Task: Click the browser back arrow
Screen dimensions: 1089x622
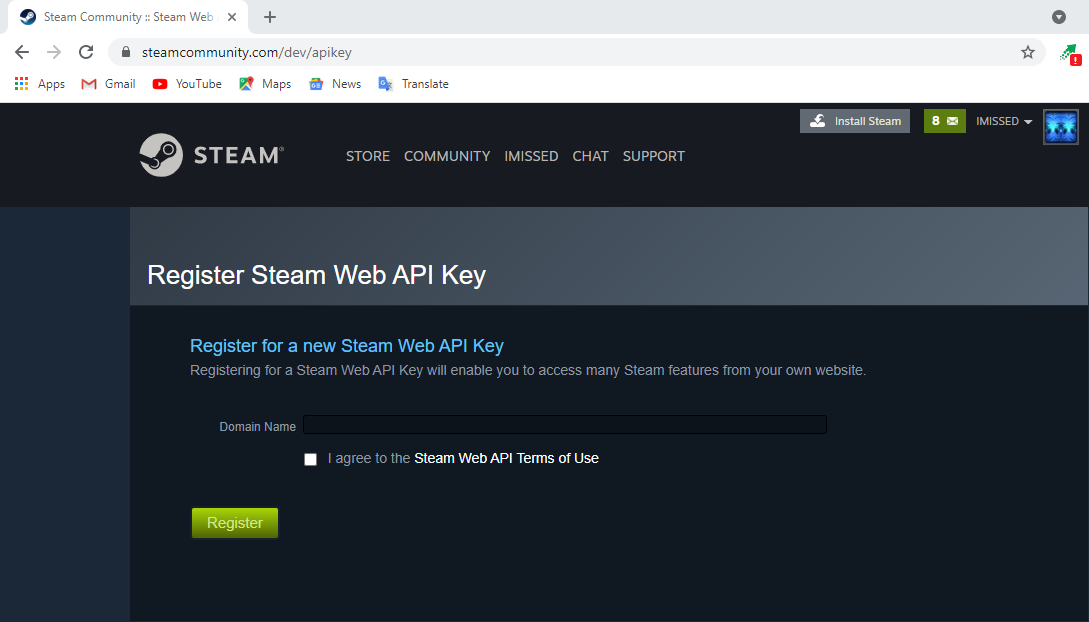Action: (22, 52)
